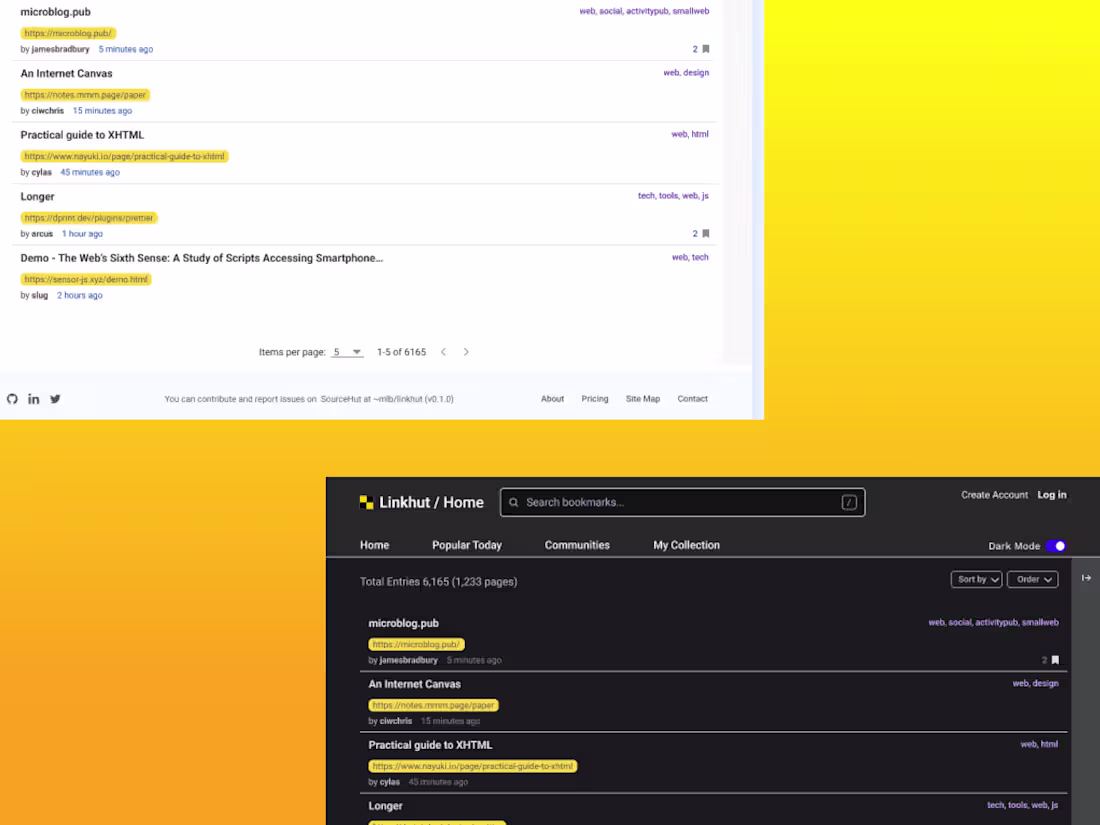The height and width of the screenshot is (825, 1100).
Task: Click bookmark icon on light Longer entry
Action: pyautogui.click(x=706, y=234)
